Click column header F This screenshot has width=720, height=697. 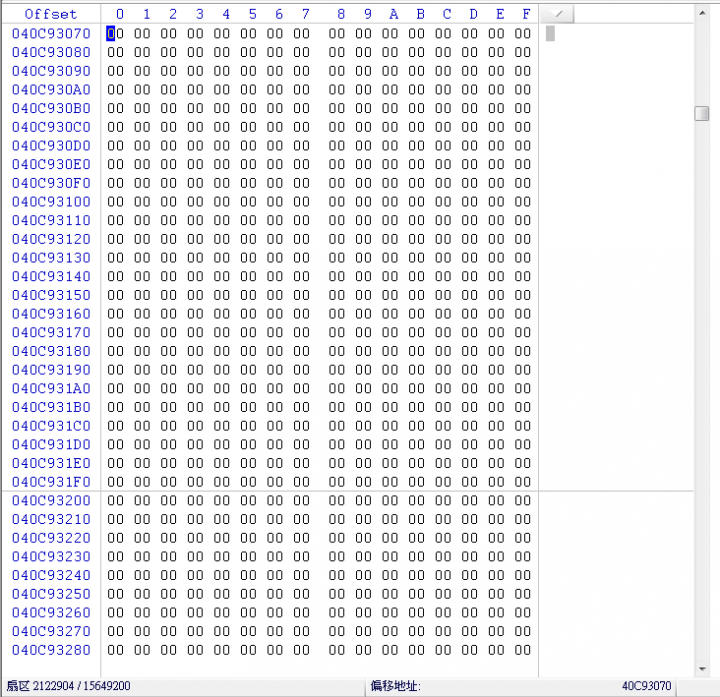(526, 14)
